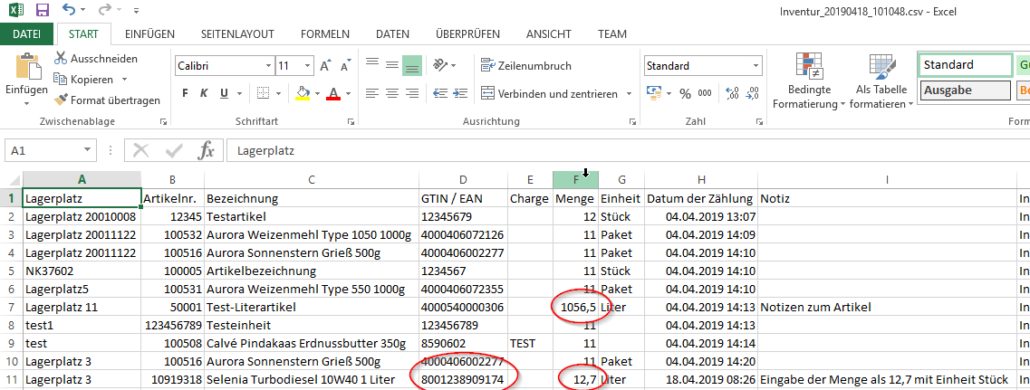Click Ausschneiden to cut
The image size is (1030, 390).
click(96, 58)
